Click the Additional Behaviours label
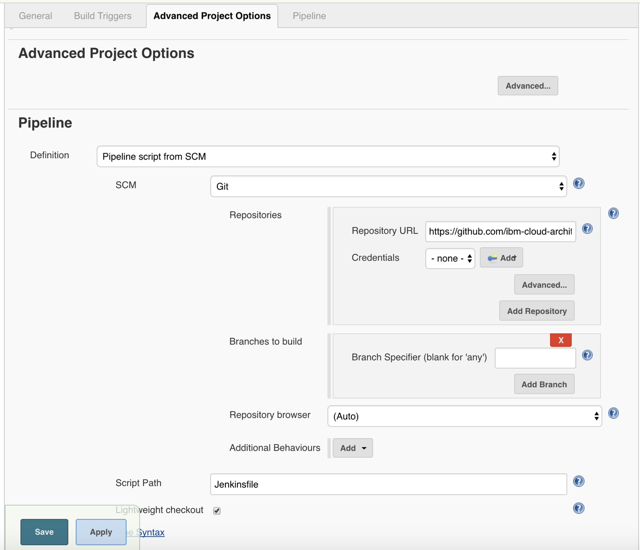640x550 pixels. (275, 448)
